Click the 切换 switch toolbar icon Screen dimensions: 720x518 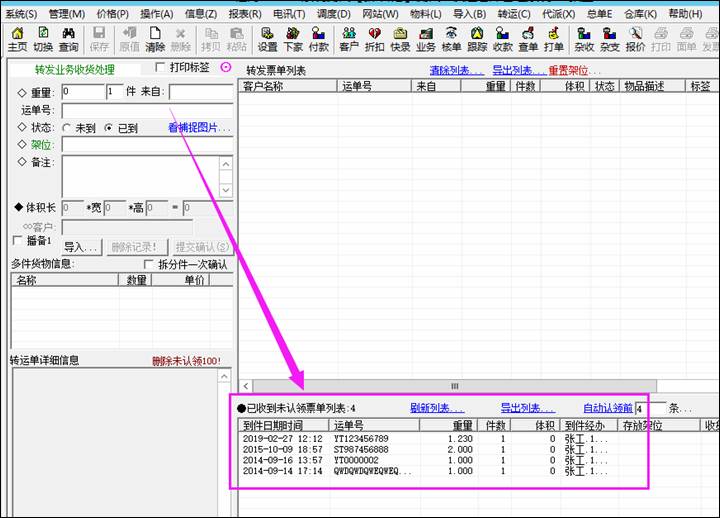click(x=43, y=39)
